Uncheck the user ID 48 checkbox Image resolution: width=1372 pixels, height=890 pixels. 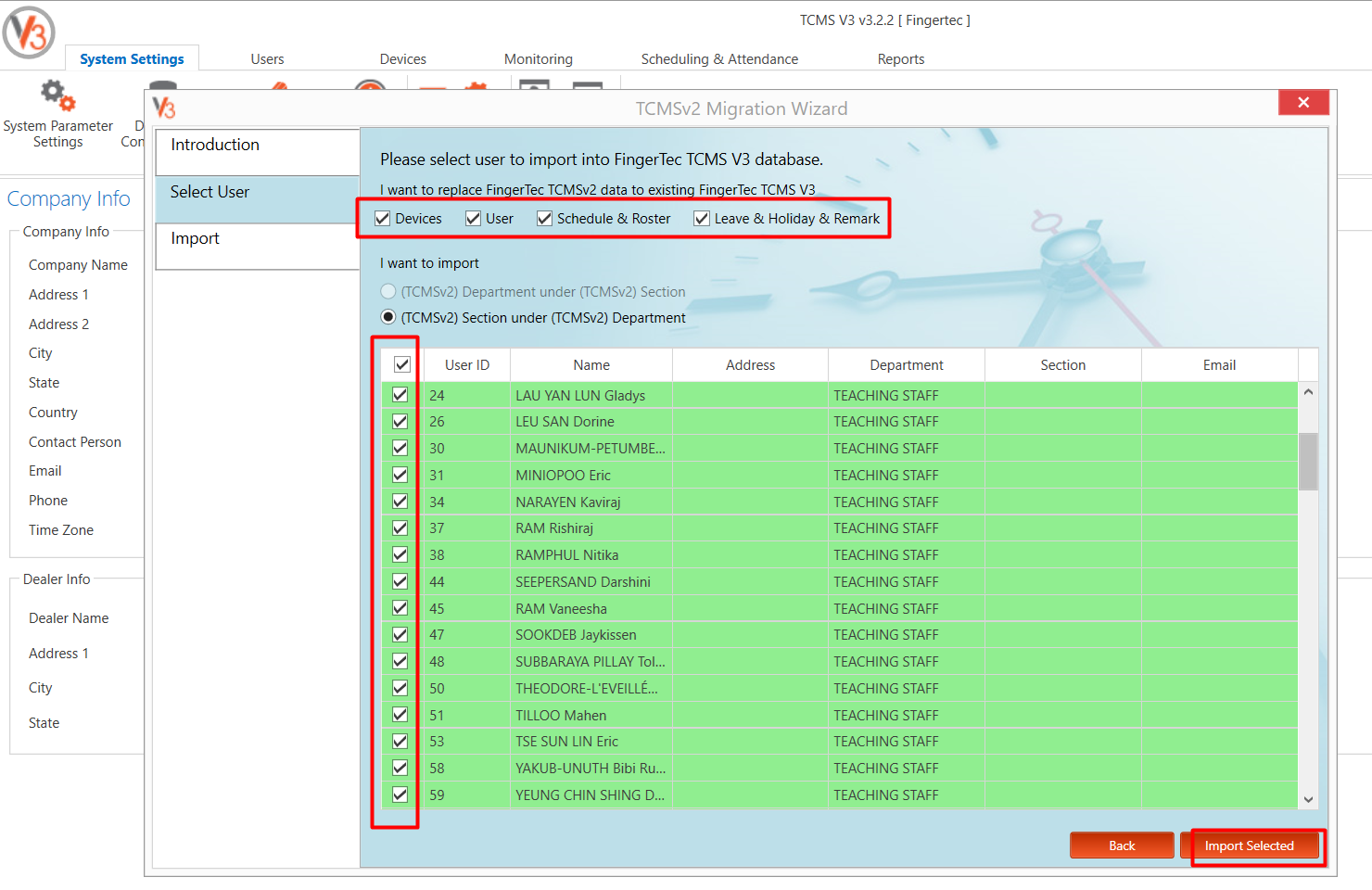(x=400, y=661)
